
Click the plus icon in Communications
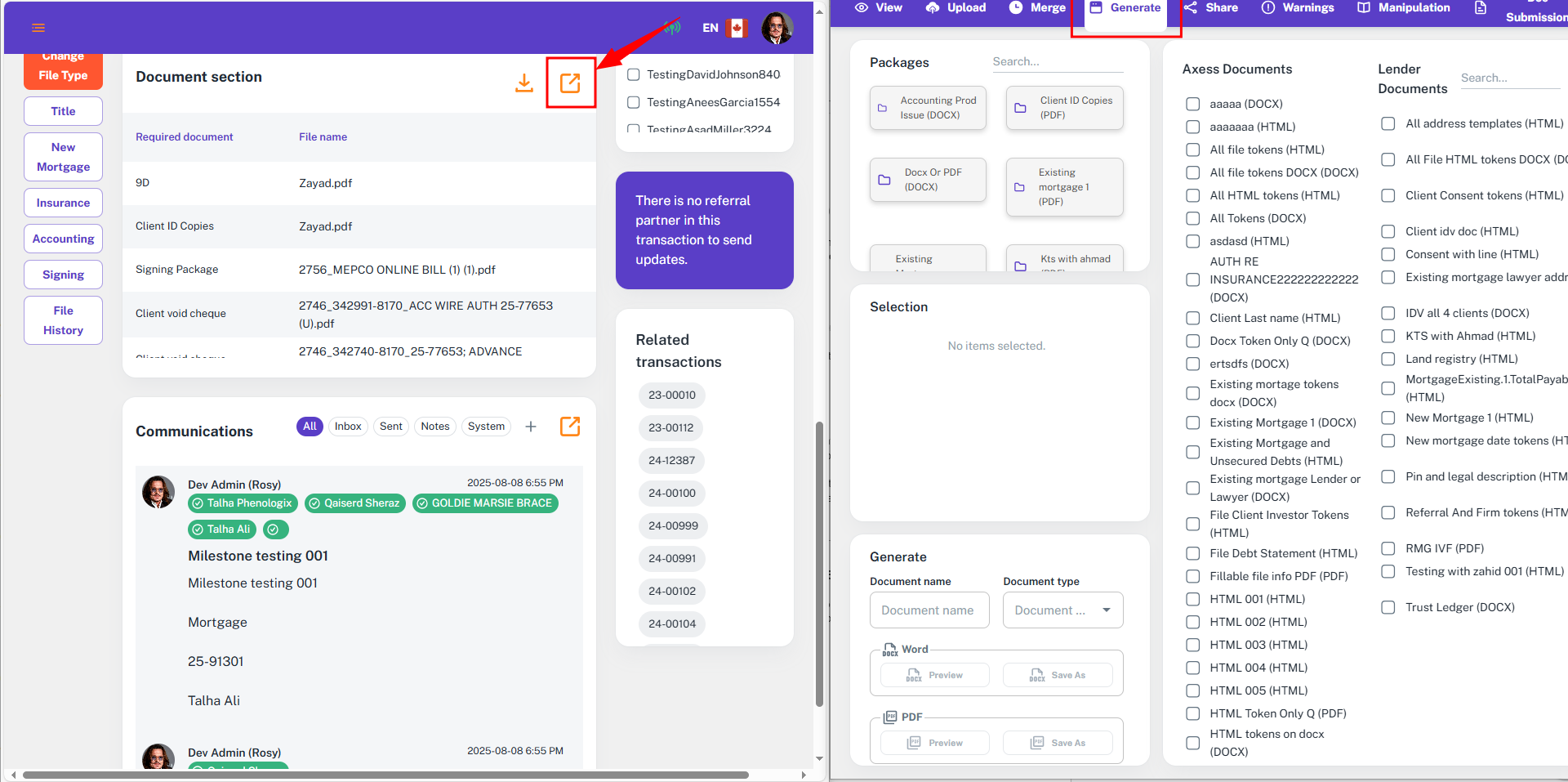(x=531, y=427)
